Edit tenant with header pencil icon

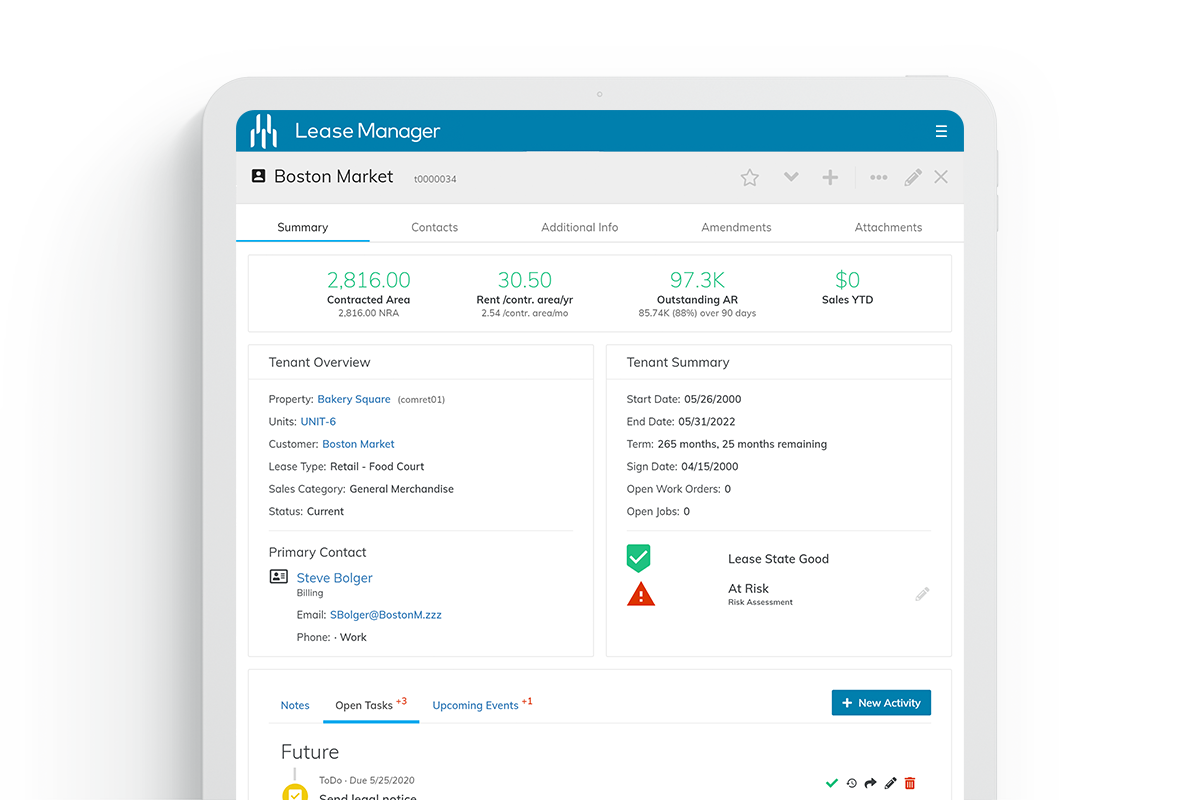point(912,177)
